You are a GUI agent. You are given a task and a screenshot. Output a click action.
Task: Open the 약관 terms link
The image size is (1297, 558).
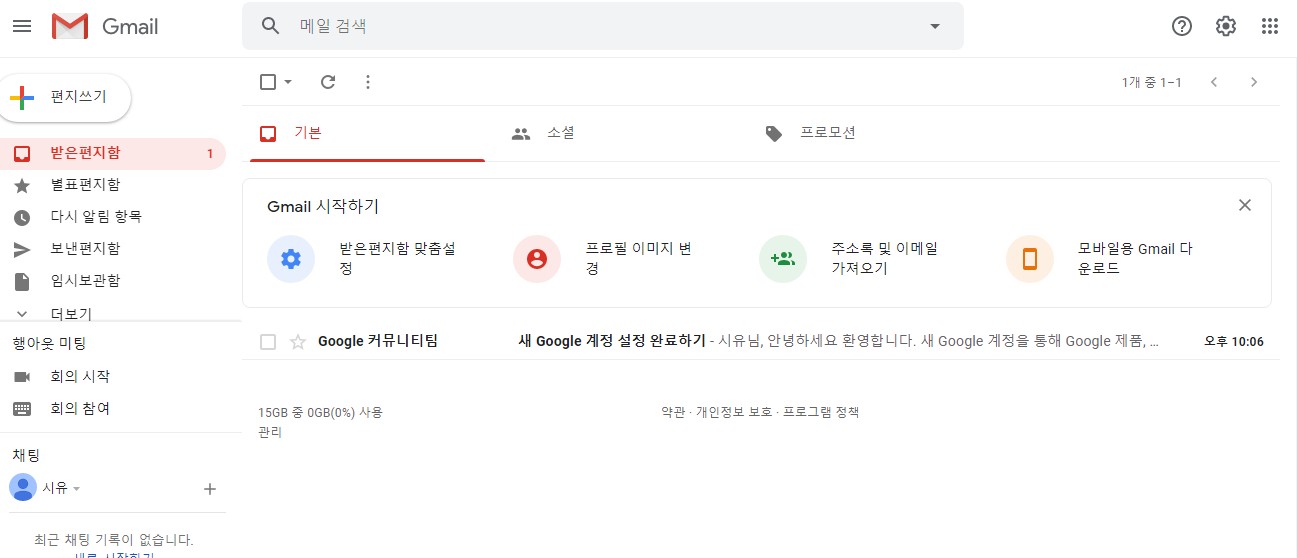coord(673,412)
